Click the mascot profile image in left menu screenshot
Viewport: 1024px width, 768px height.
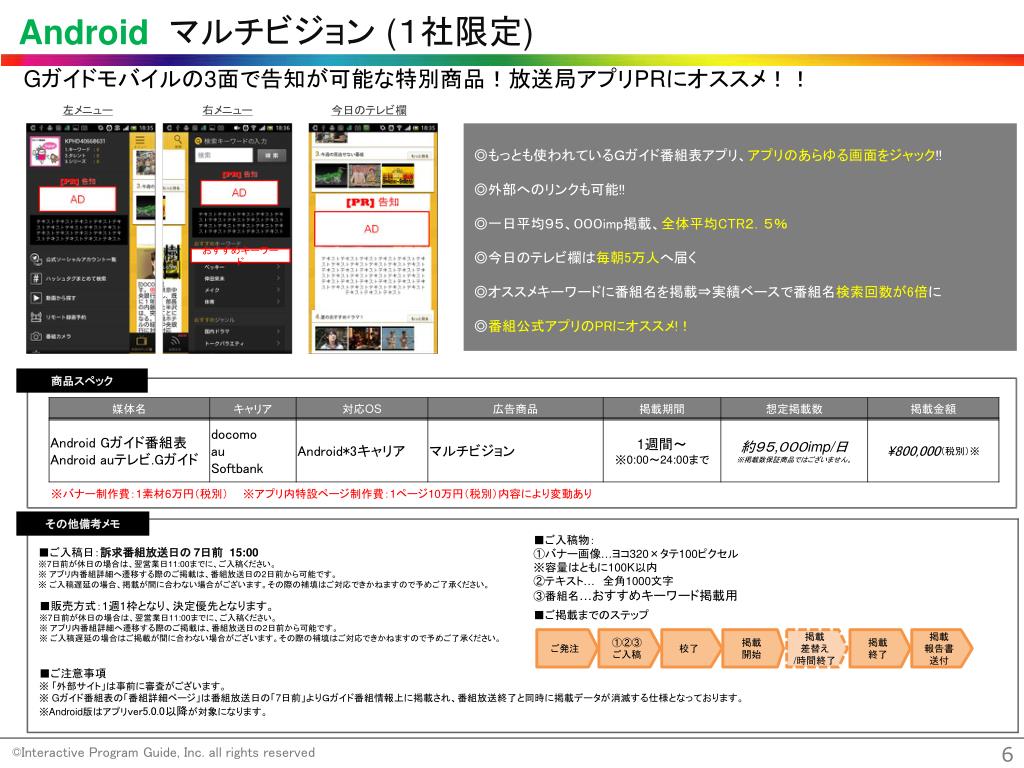coord(44,152)
